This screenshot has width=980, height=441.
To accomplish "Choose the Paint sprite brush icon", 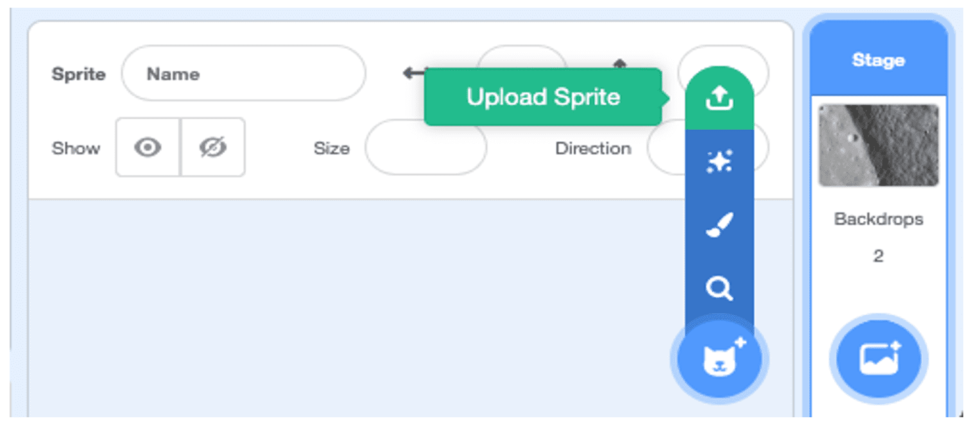I will tap(719, 225).
